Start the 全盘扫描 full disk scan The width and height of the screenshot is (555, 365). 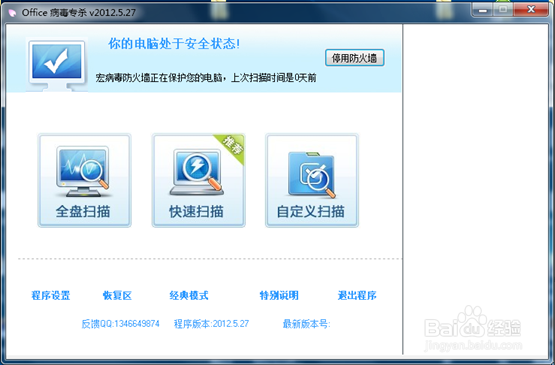pos(84,180)
